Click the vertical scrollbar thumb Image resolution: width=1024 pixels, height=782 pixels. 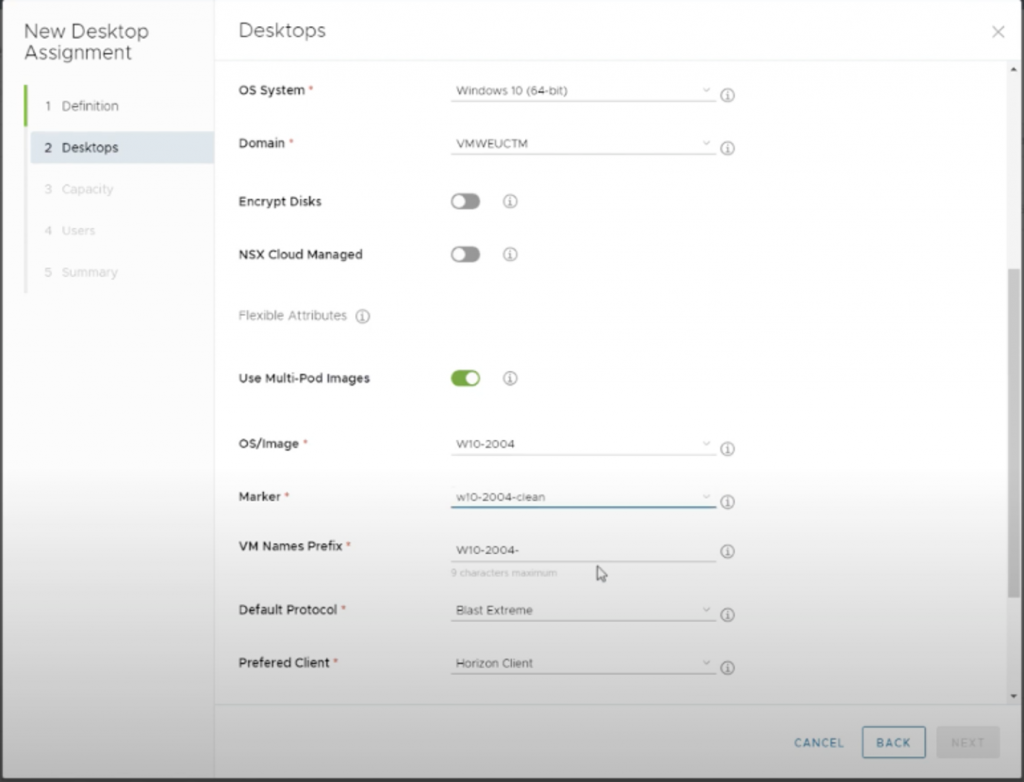pyautogui.click(x=1014, y=435)
